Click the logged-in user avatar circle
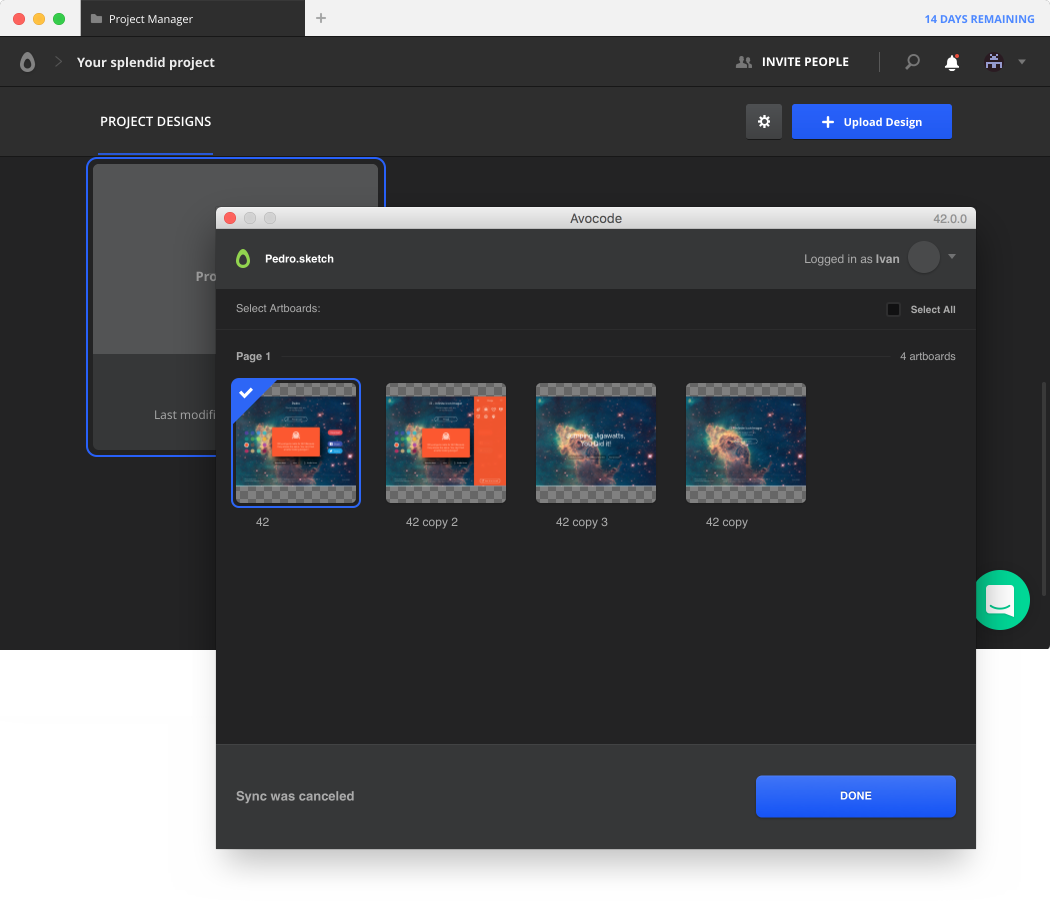This screenshot has height=904, width=1050. pyautogui.click(x=923, y=257)
